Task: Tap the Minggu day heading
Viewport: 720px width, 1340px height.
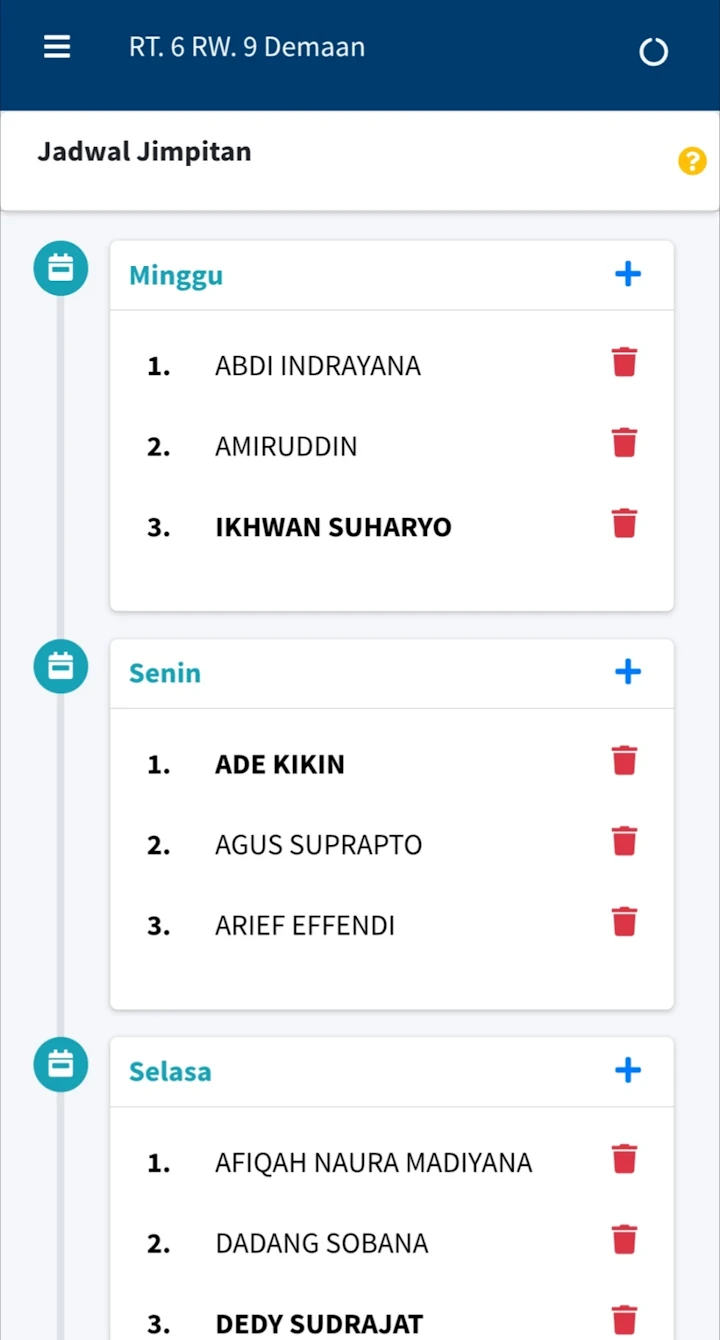Action: tap(176, 275)
